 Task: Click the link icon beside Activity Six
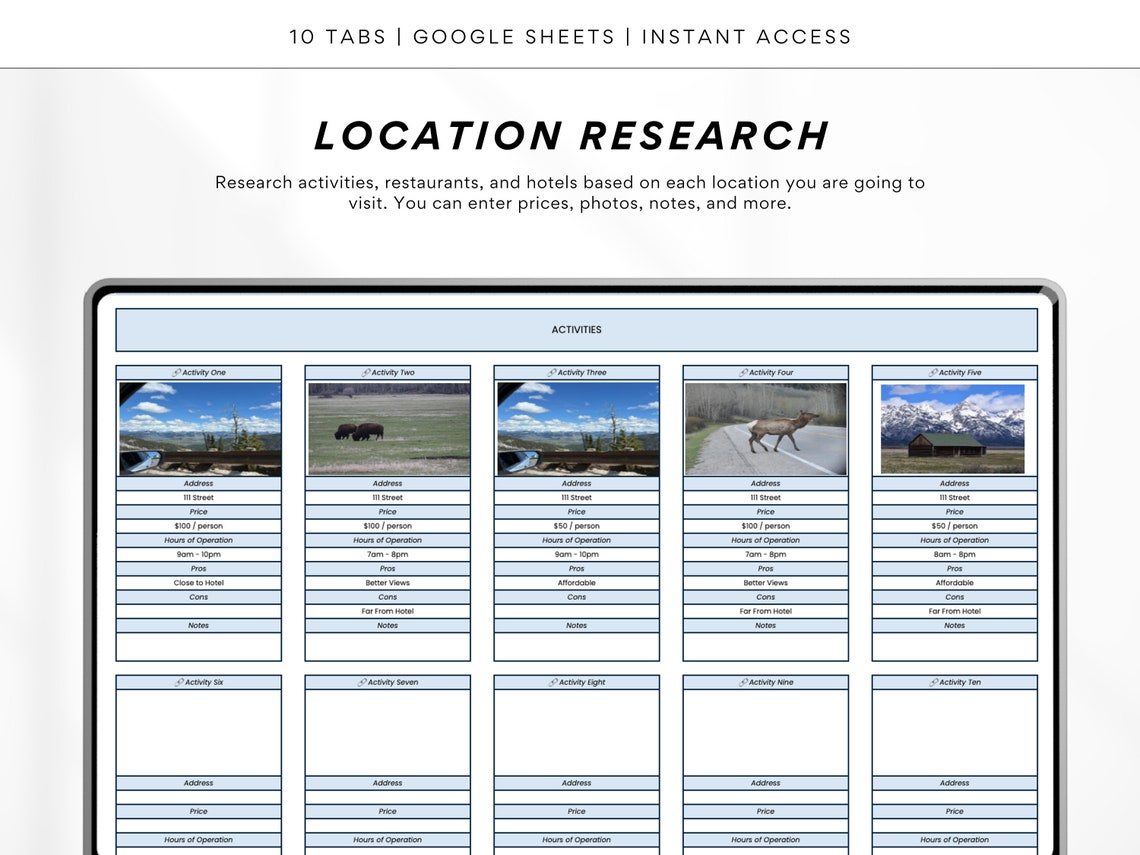(179, 682)
